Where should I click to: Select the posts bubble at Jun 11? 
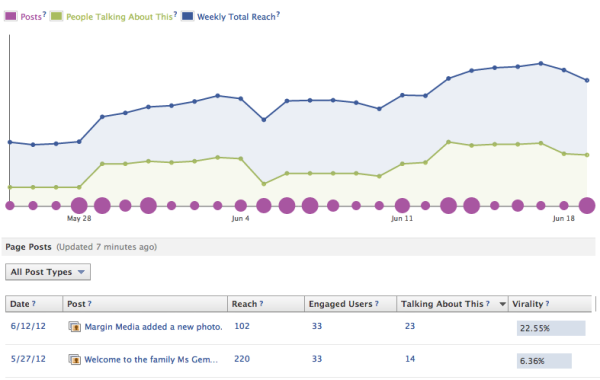[x=402, y=205]
